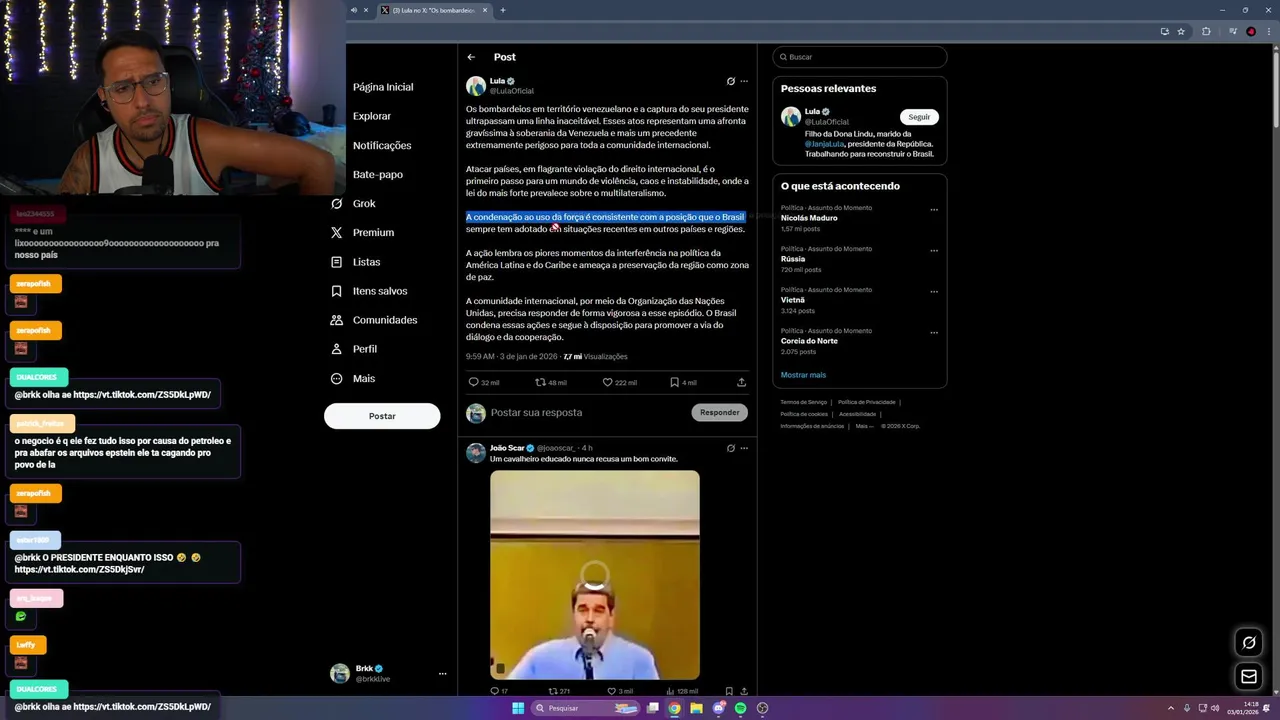Open Notificações in sidebar

[382, 145]
